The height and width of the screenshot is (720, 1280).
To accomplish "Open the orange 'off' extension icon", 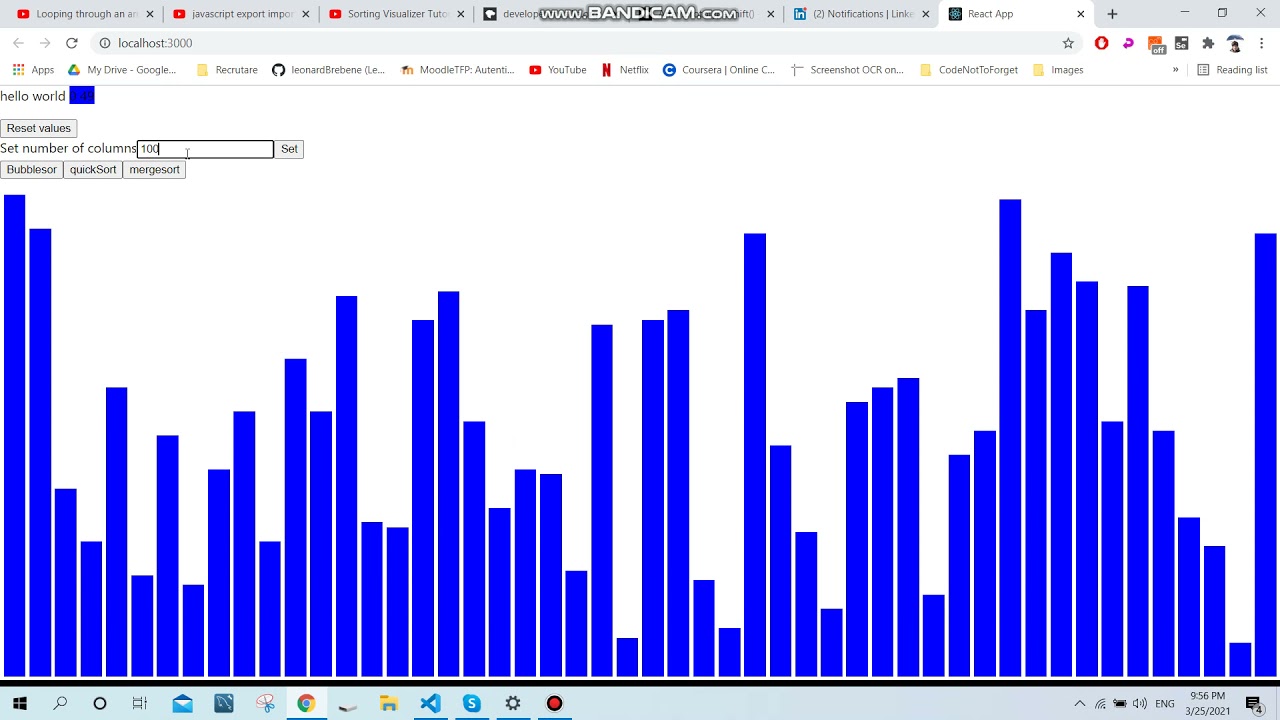I will point(1156,44).
